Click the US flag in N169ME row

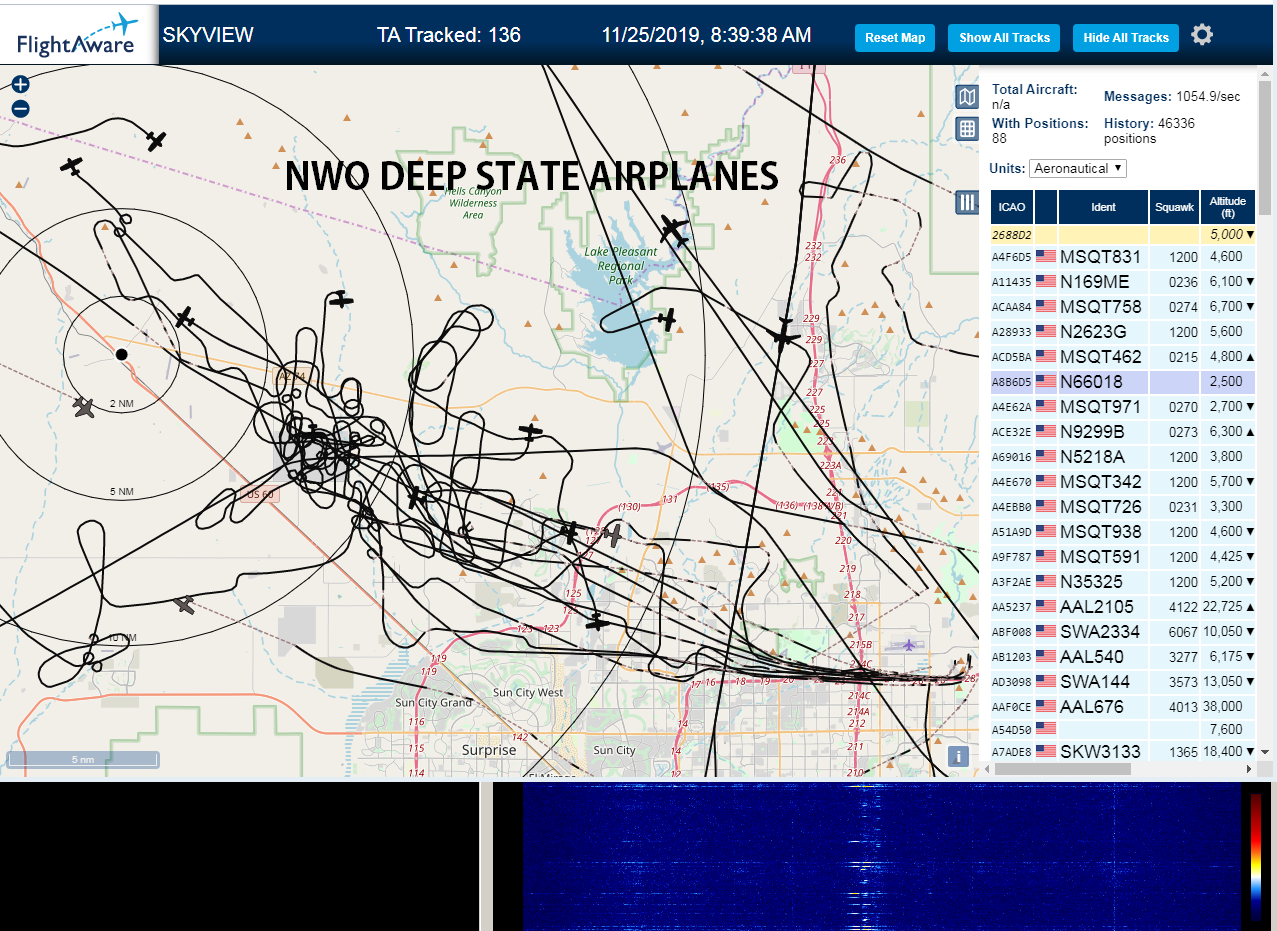(x=1046, y=282)
